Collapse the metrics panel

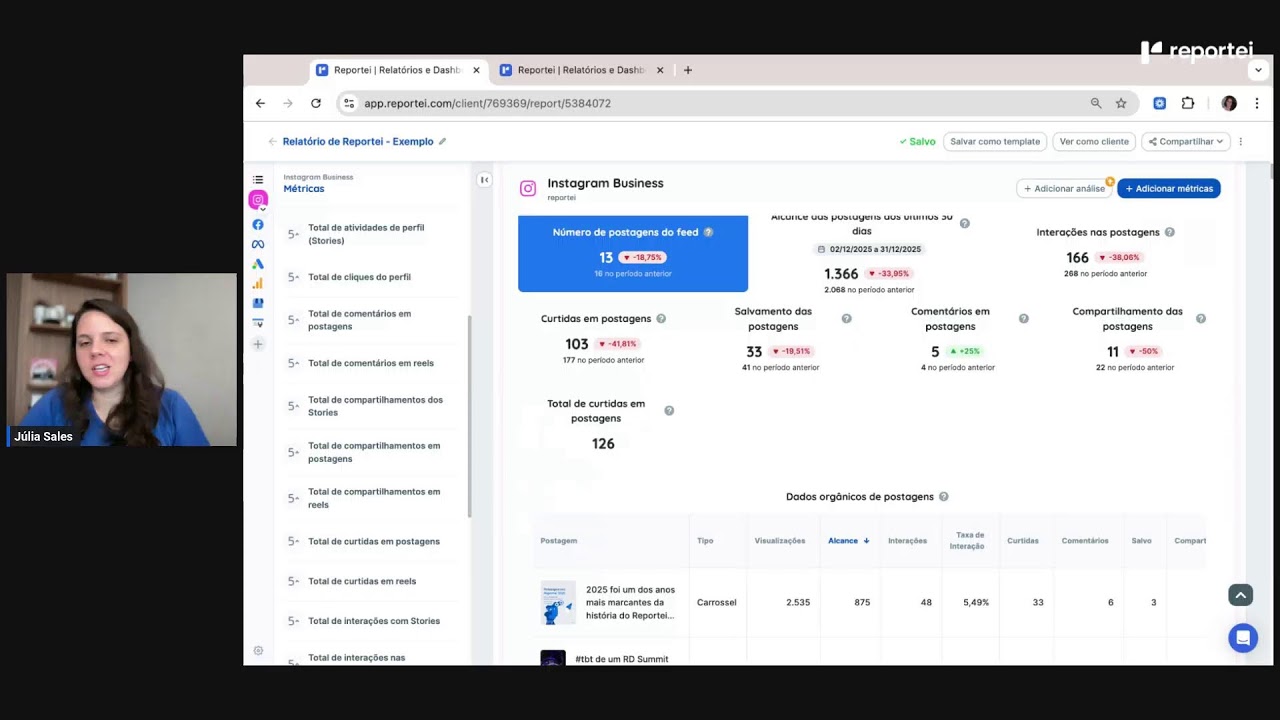(484, 180)
